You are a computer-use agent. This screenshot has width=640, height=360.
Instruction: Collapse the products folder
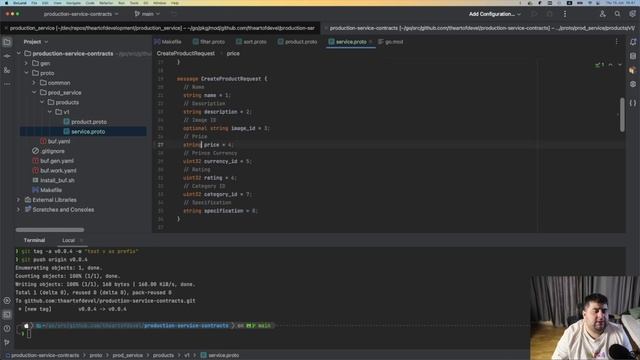(x=42, y=102)
